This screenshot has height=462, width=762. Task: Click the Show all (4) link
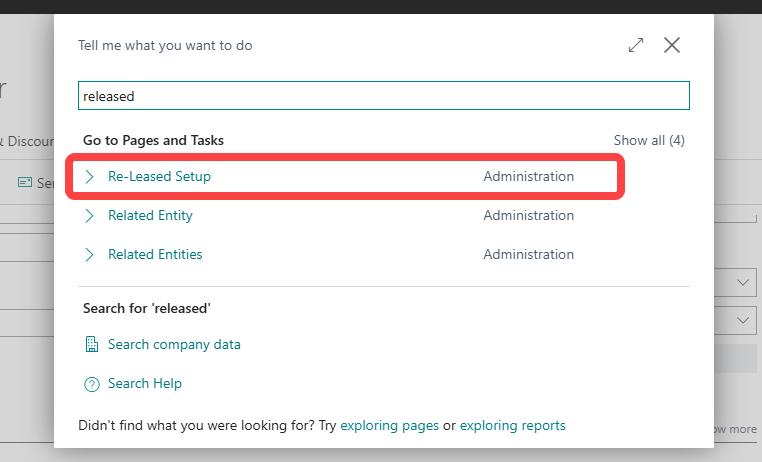pos(649,140)
